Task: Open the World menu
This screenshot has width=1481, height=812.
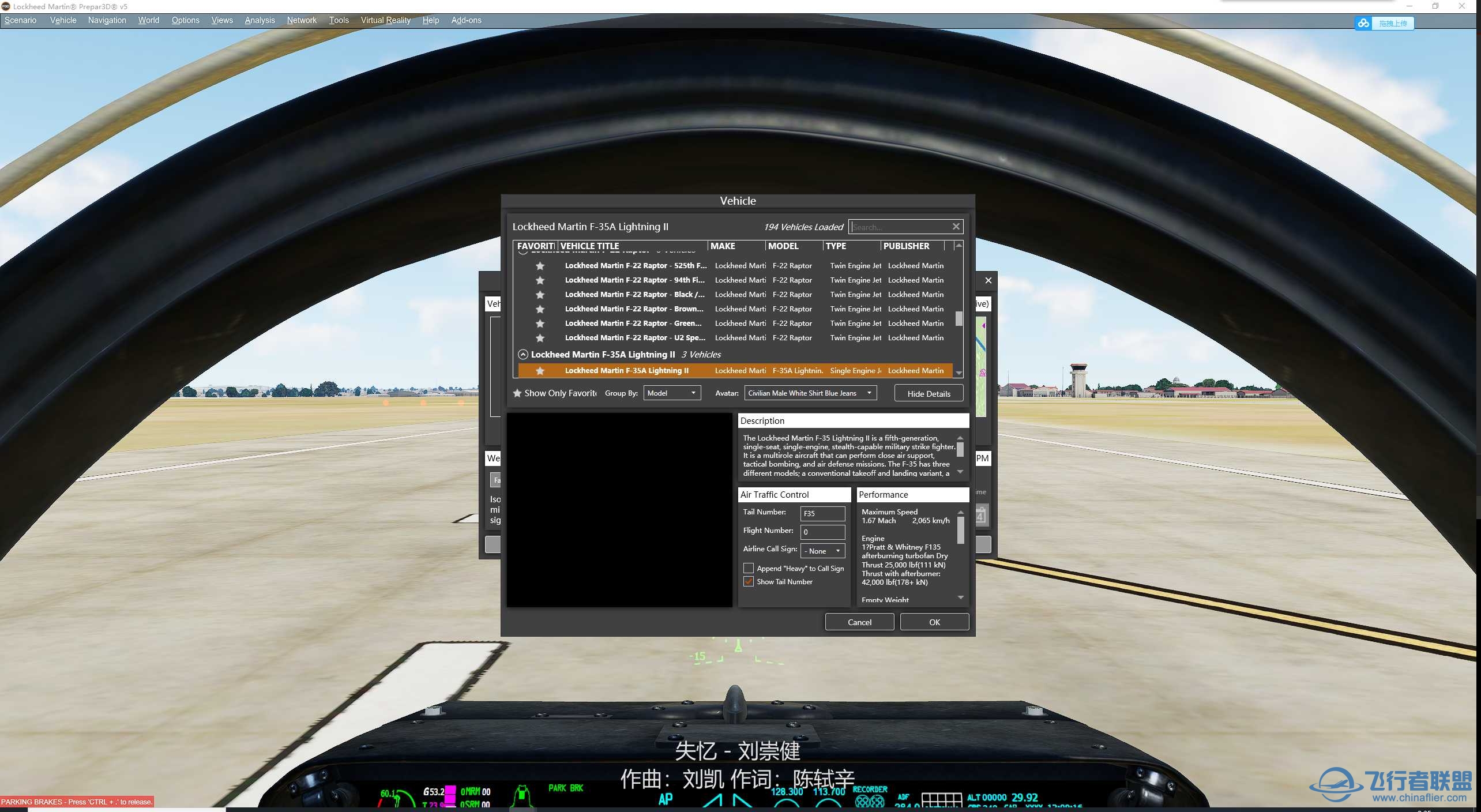Action: pyautogui.click(x=148, y=20)
